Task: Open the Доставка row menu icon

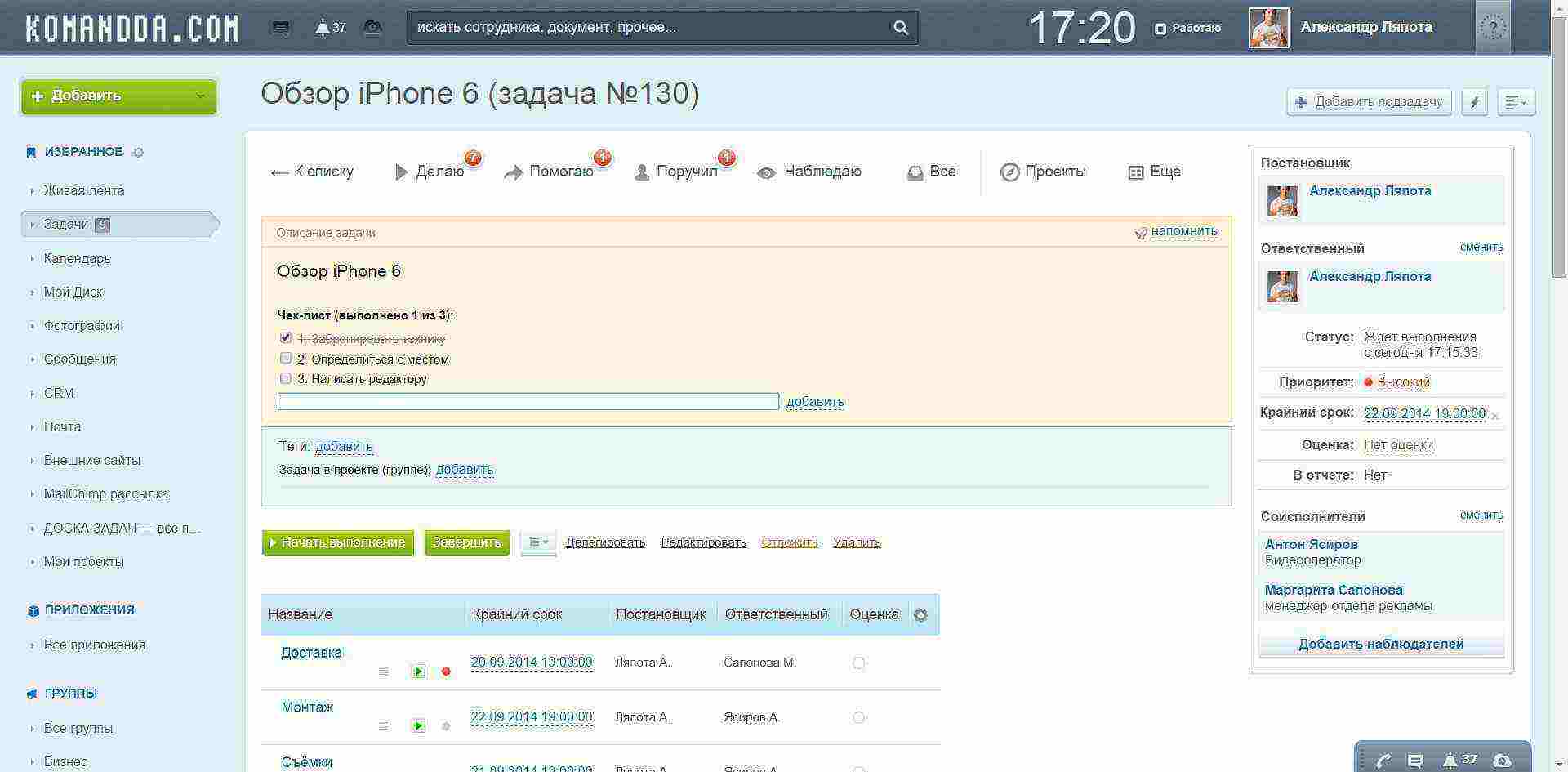Action: [x=383, y=672]
